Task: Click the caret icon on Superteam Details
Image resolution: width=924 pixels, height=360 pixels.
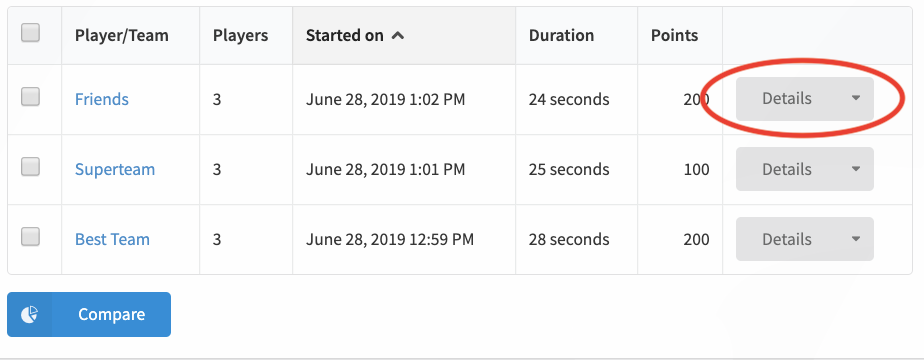Action: click(856, 169)
